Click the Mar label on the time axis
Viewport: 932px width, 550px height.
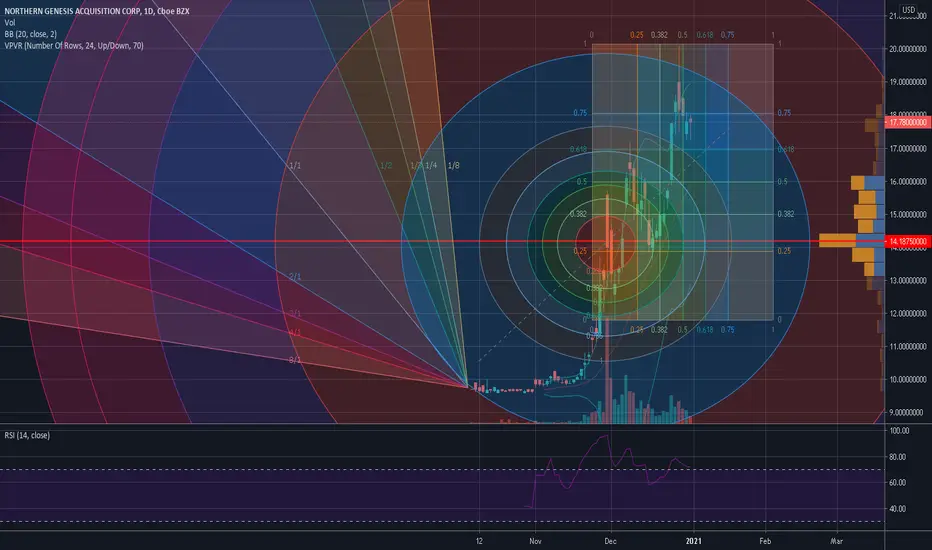pyautogui.click(x=836, y=541)
